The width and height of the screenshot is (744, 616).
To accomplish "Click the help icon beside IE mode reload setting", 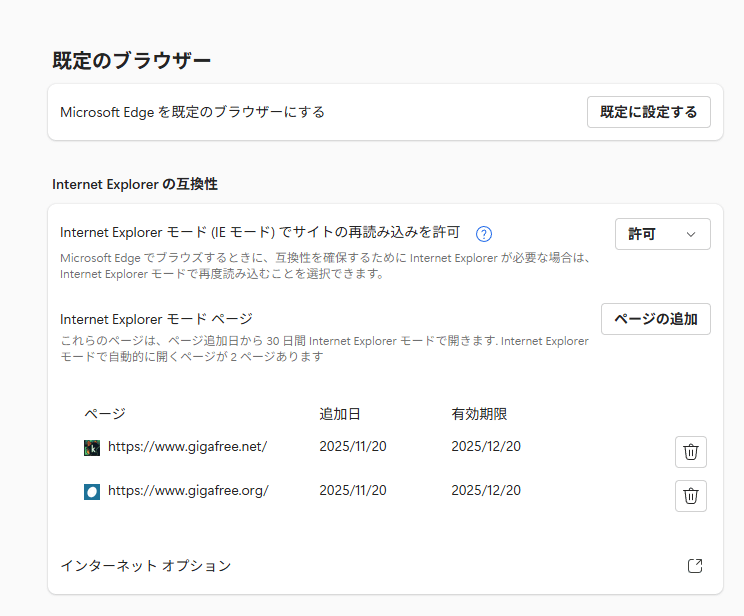I will 484,234.
